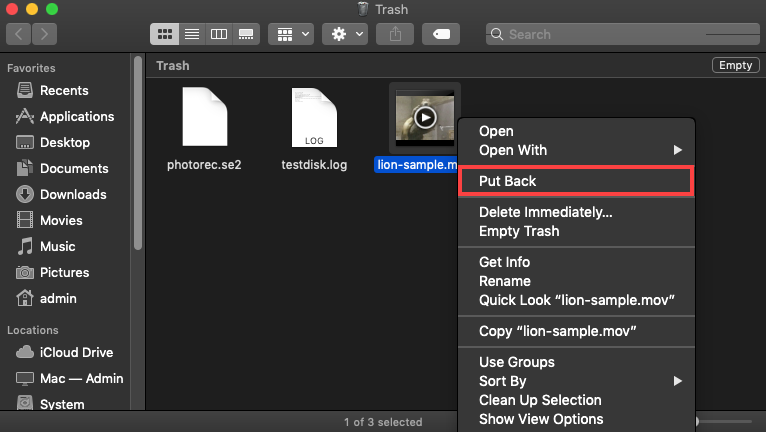This screenshot has width=766, height=432.
Task: Click the highlighted lion-sample file name
Action: (416, 165)
